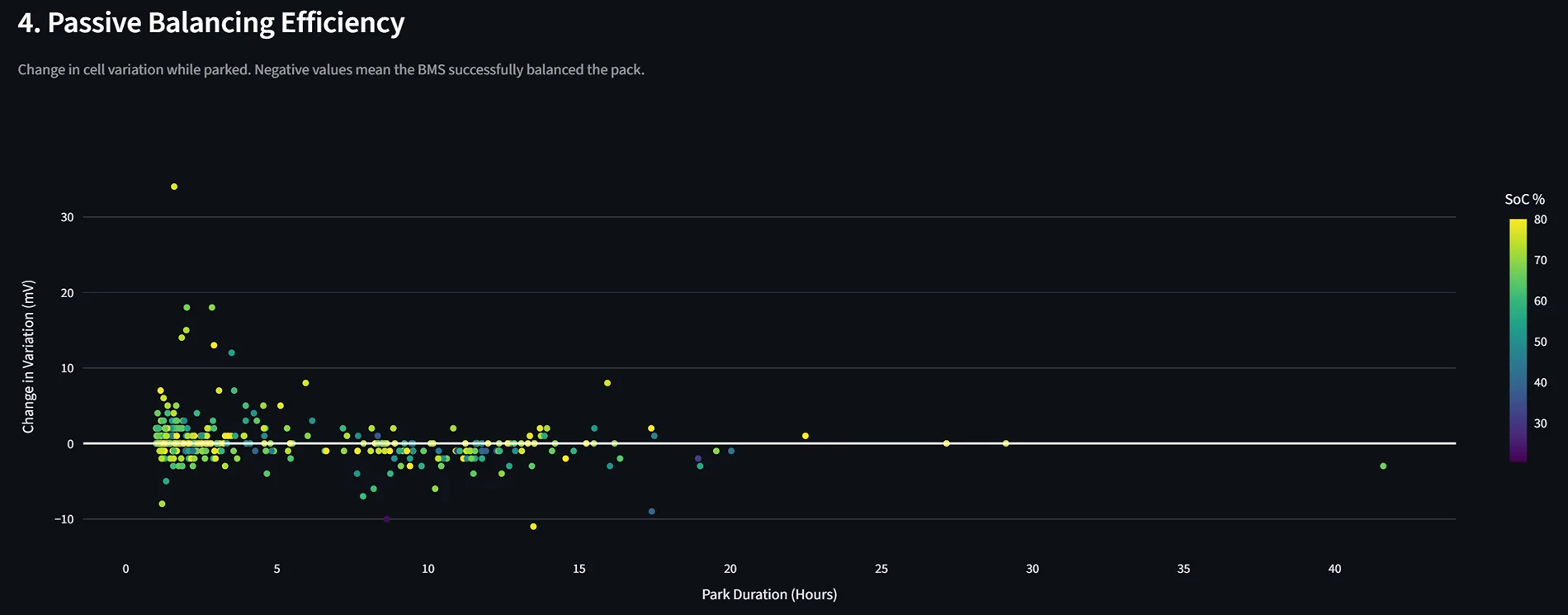1568x615 pixels.
Task: Click the Change in Variation (mV) axis title
Action: [x=29, y=357]
